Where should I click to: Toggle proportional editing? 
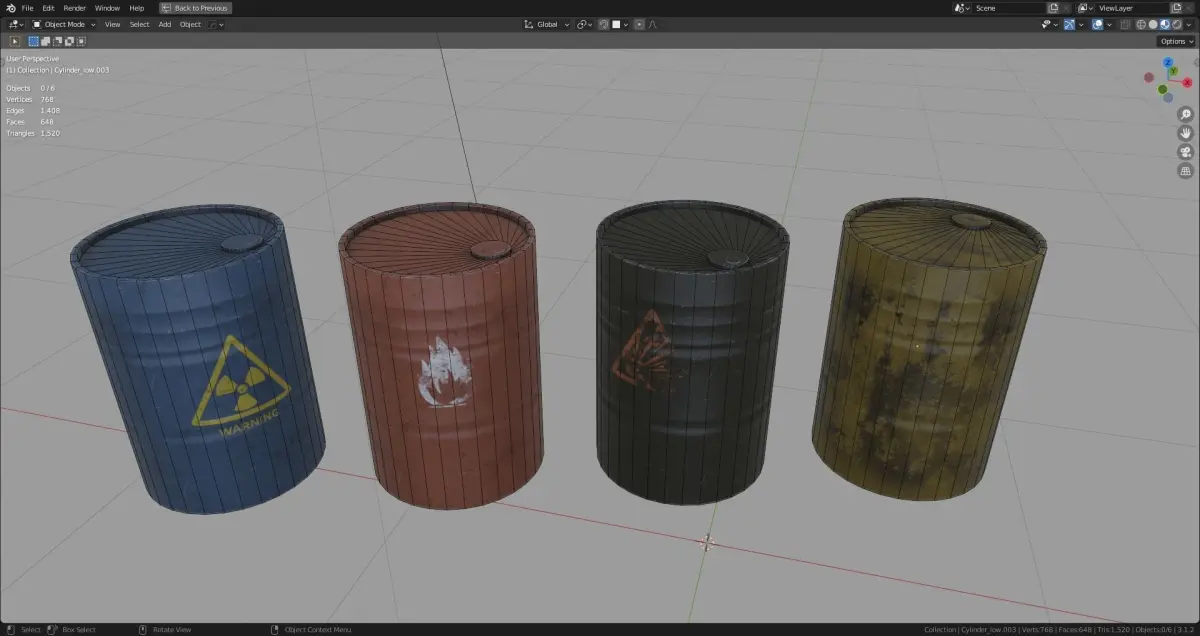coord(640,24)
